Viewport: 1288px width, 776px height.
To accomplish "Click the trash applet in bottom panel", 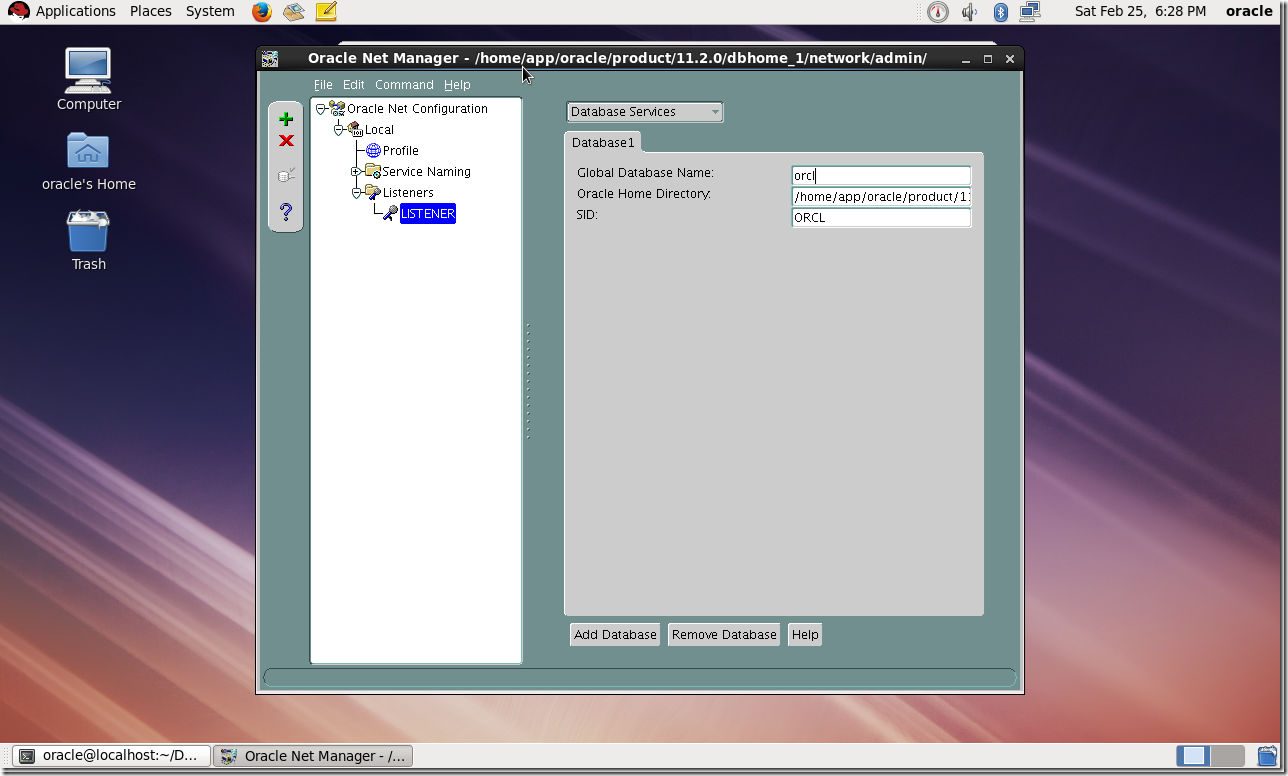I will 1267,756.
